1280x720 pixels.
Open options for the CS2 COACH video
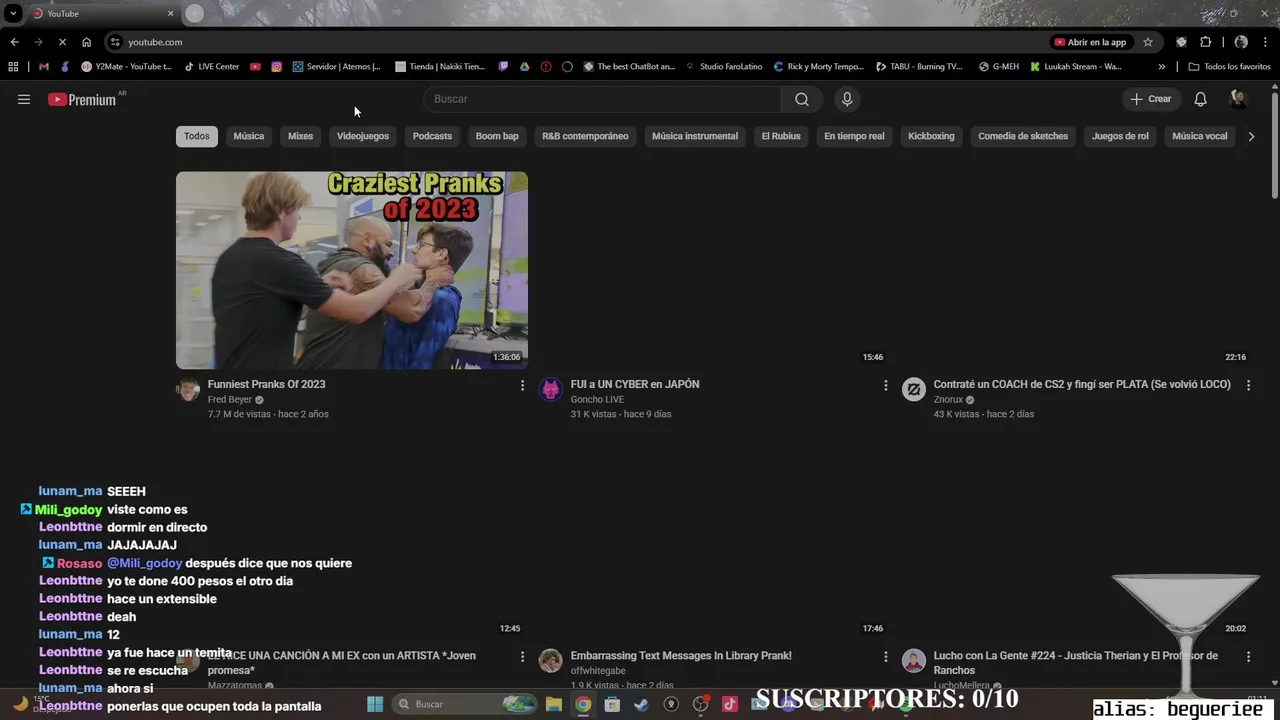[x=1248, y=385]
